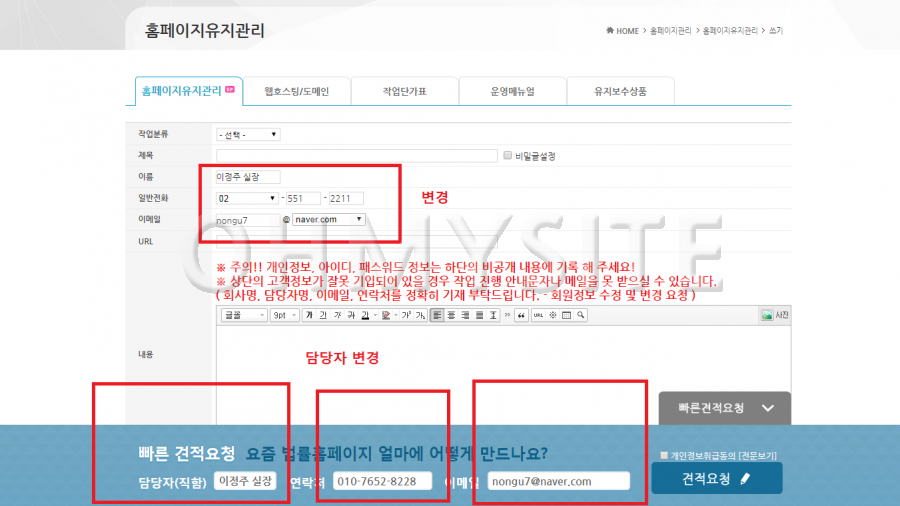The width and height of the screenshot is (900, 506).
Task: Insert a table from editor toolbar
Action: [x=566, y=315]
